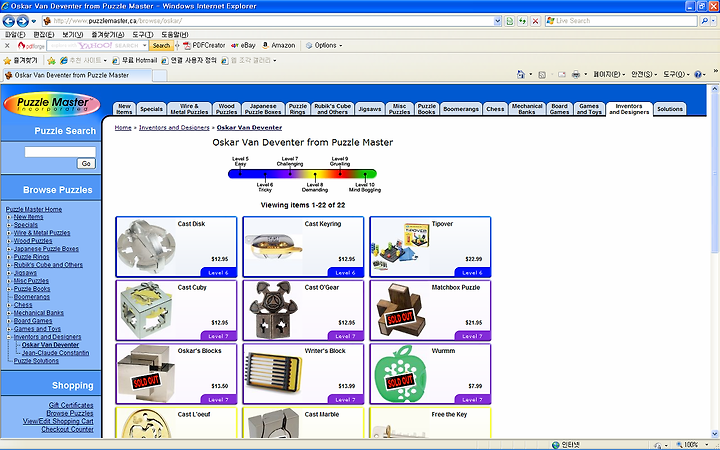Open PDFCreator toolbar button
This screenshot has width=720, height=450.
coord(204,45)
